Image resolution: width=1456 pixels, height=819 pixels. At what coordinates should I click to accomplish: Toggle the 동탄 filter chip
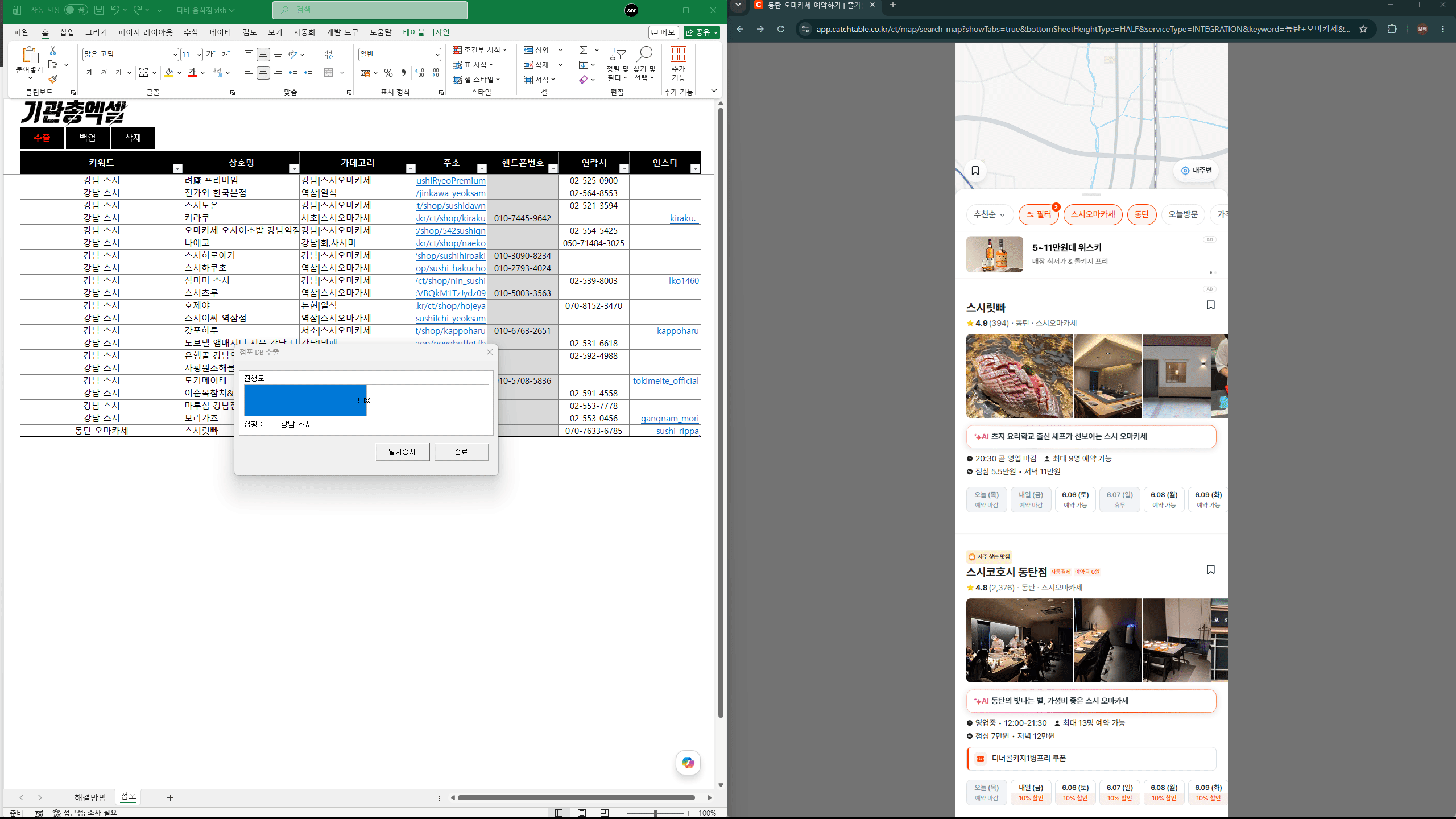coord(1141,214)
